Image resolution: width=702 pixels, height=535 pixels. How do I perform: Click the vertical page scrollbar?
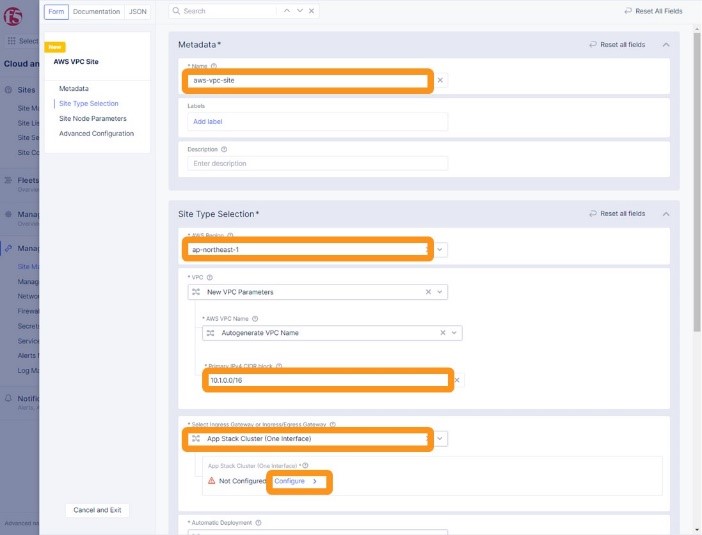pyautogui.click(x=696, y=183)
